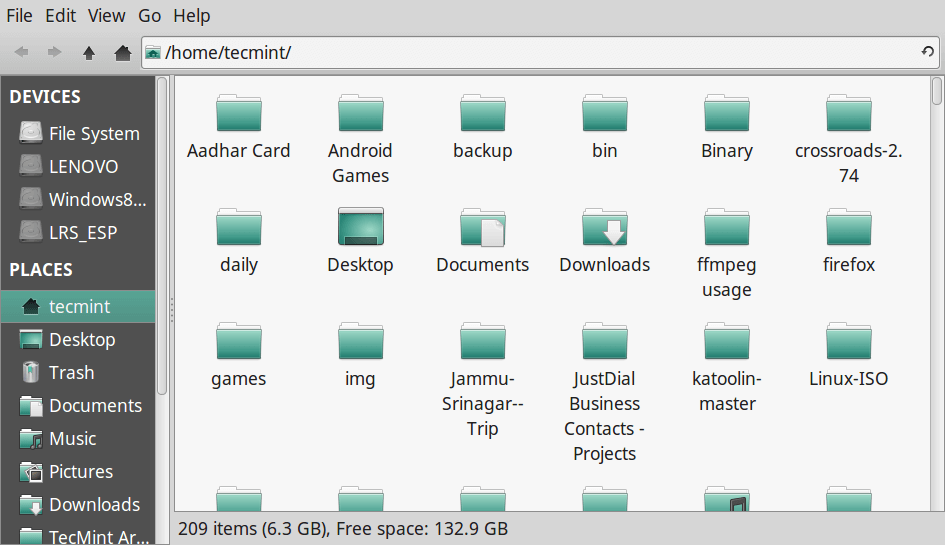This screenshot has height=545, width=945.
Task: Collapse the PLACES sidebar section
Action: point(41,270)
